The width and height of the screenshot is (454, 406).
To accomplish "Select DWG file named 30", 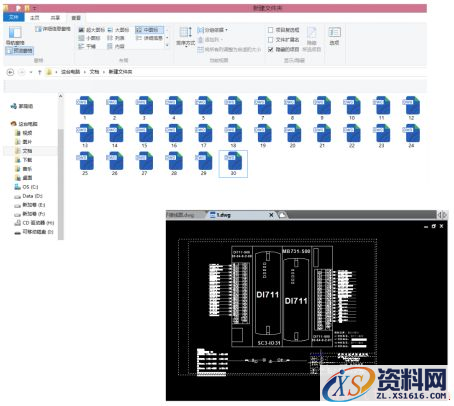I will (233, 164).
